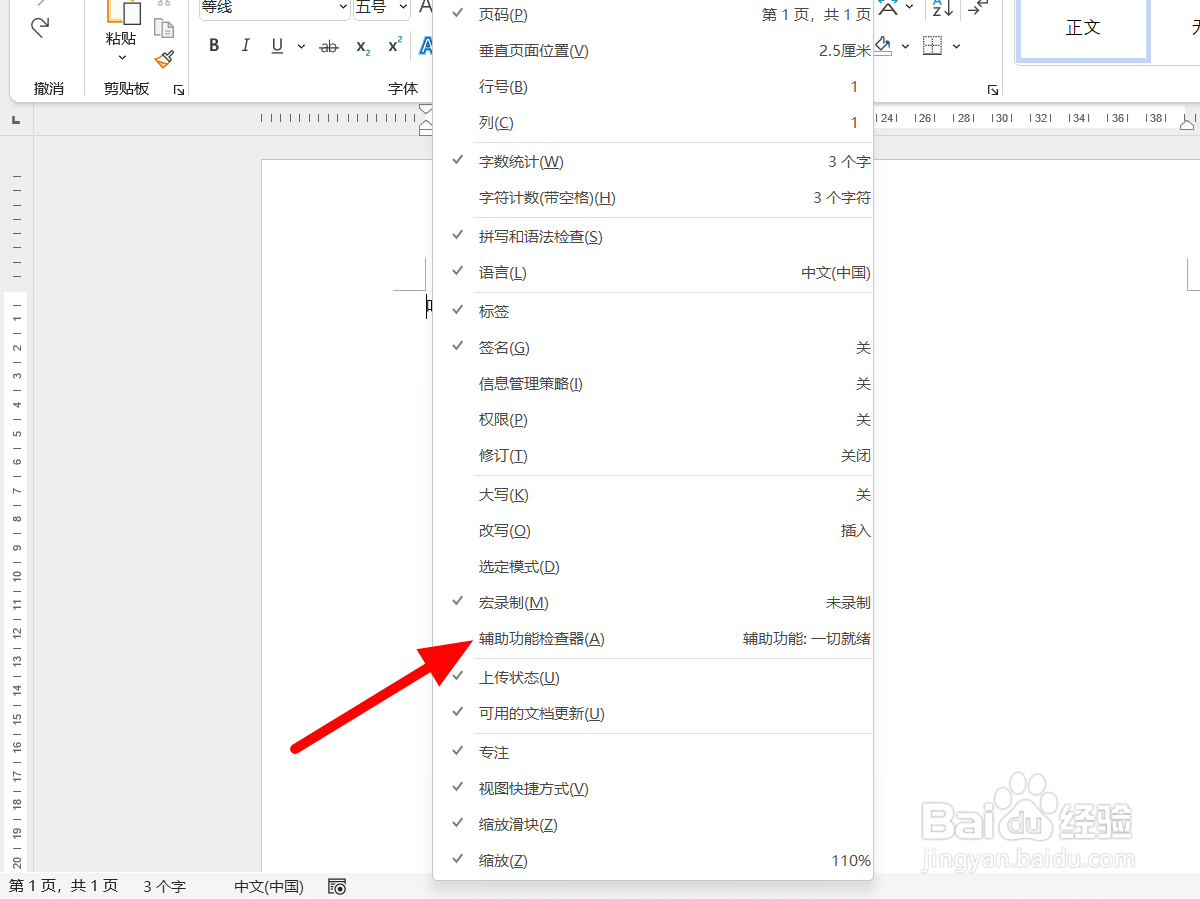
Task: Uncheck 宏录制(M) option
Action: [653, 603]
